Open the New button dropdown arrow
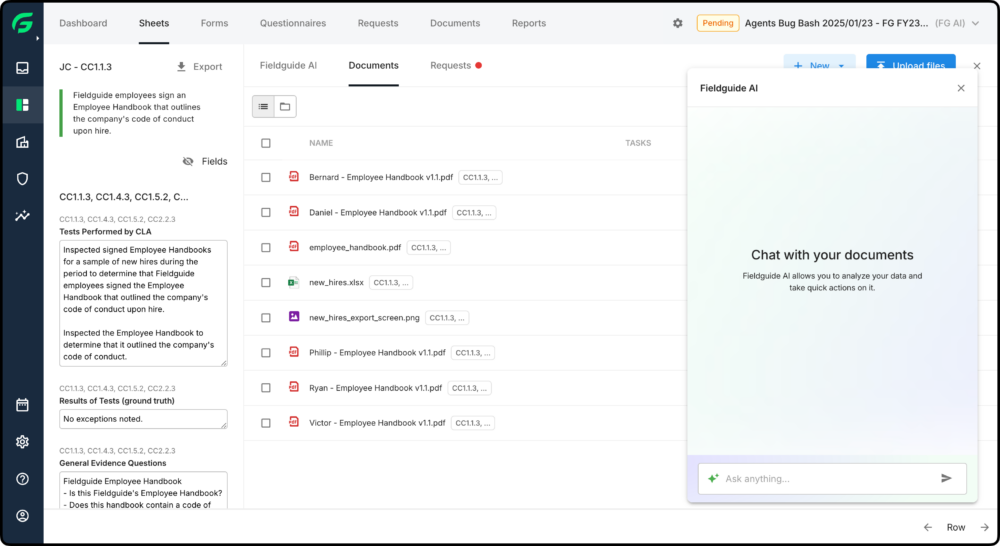The height and width of the screenshot is (546, 1000). tap(842, 66)
